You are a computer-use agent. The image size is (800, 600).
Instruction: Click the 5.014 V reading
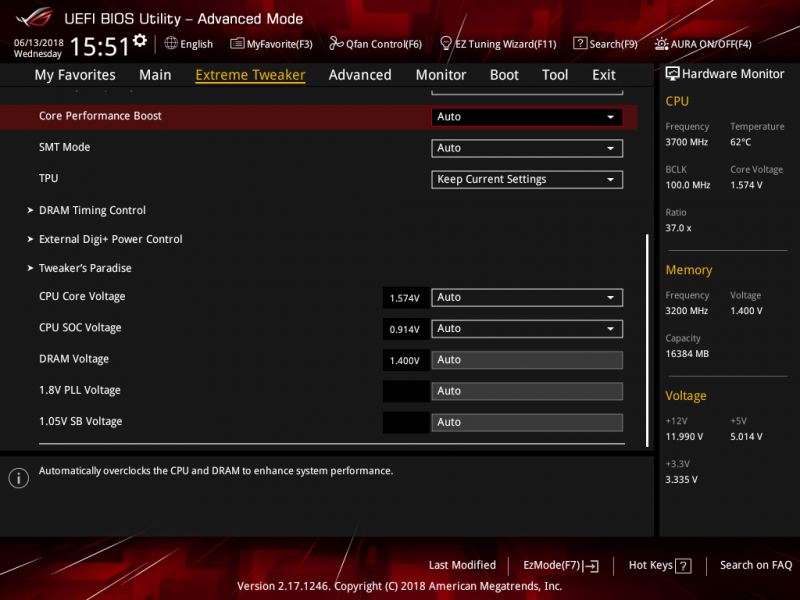coord(746,437)
